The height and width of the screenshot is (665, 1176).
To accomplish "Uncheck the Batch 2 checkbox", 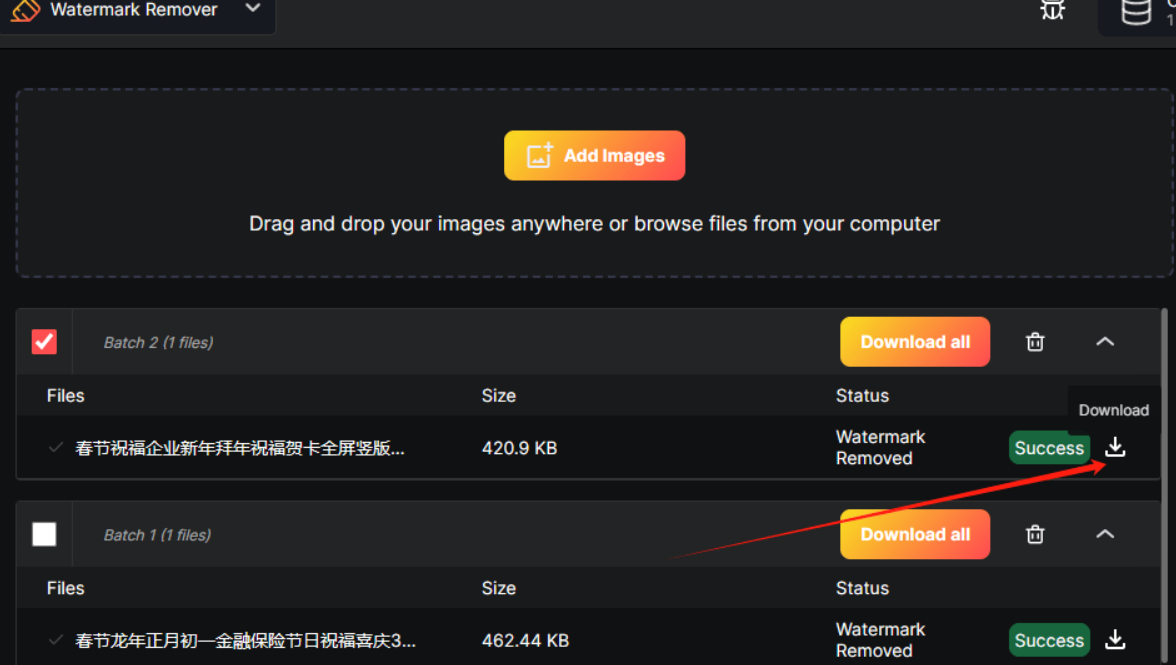I will coord(44,342).
